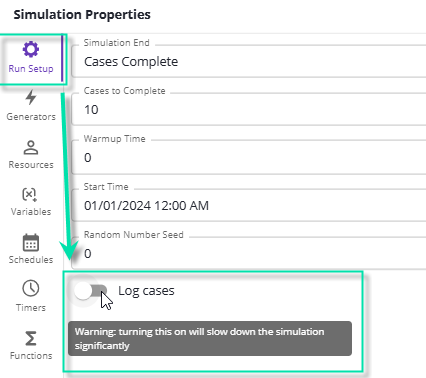Click the Warmup Time field
Screen dimensions: 426x378
[249, 158]
